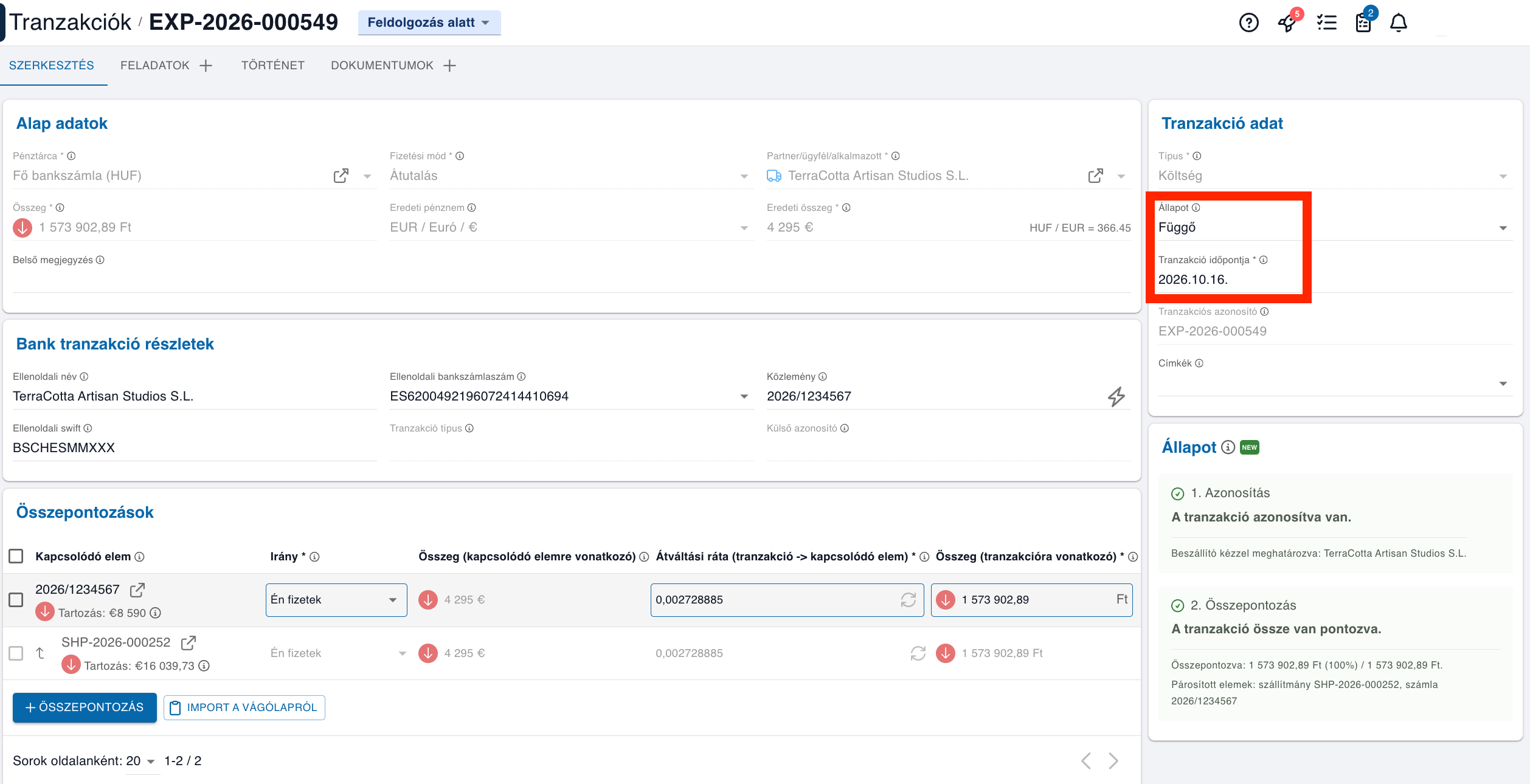
Task: Open the task checklist icon
Action: click(1326, 23)
